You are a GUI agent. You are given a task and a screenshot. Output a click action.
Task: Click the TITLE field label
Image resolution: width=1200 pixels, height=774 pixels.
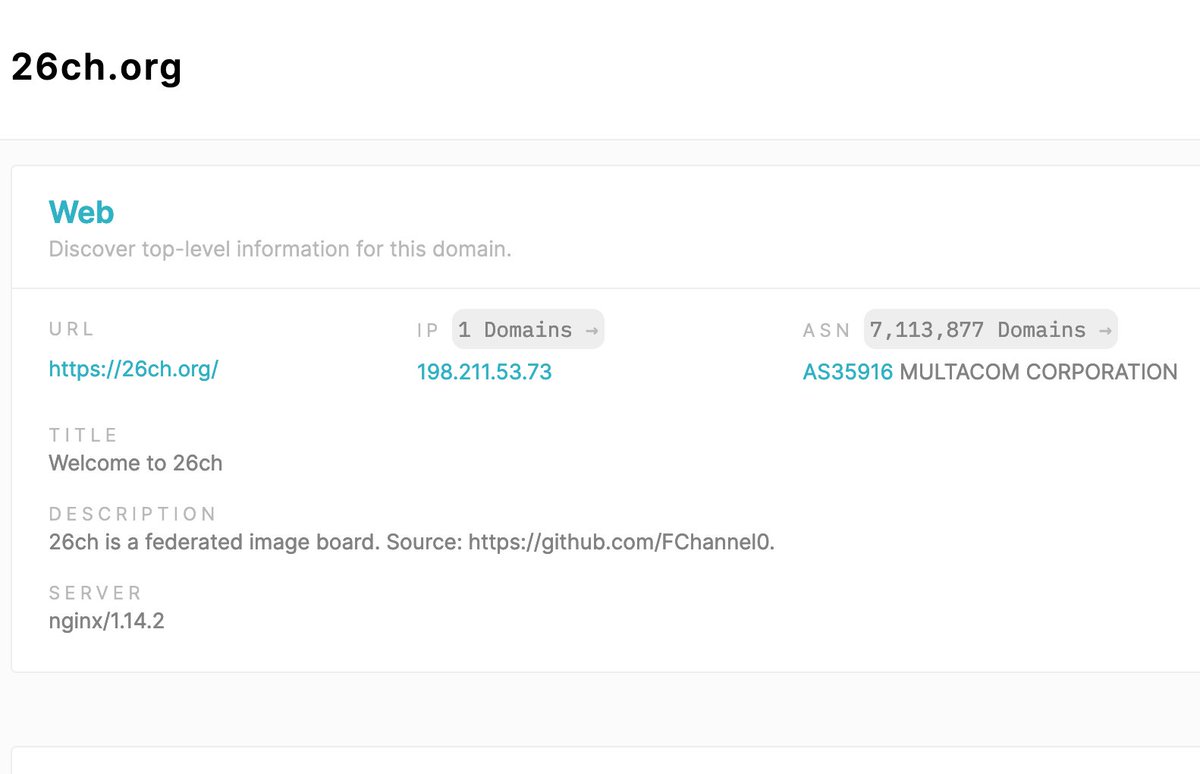click(x=84, y=435)
